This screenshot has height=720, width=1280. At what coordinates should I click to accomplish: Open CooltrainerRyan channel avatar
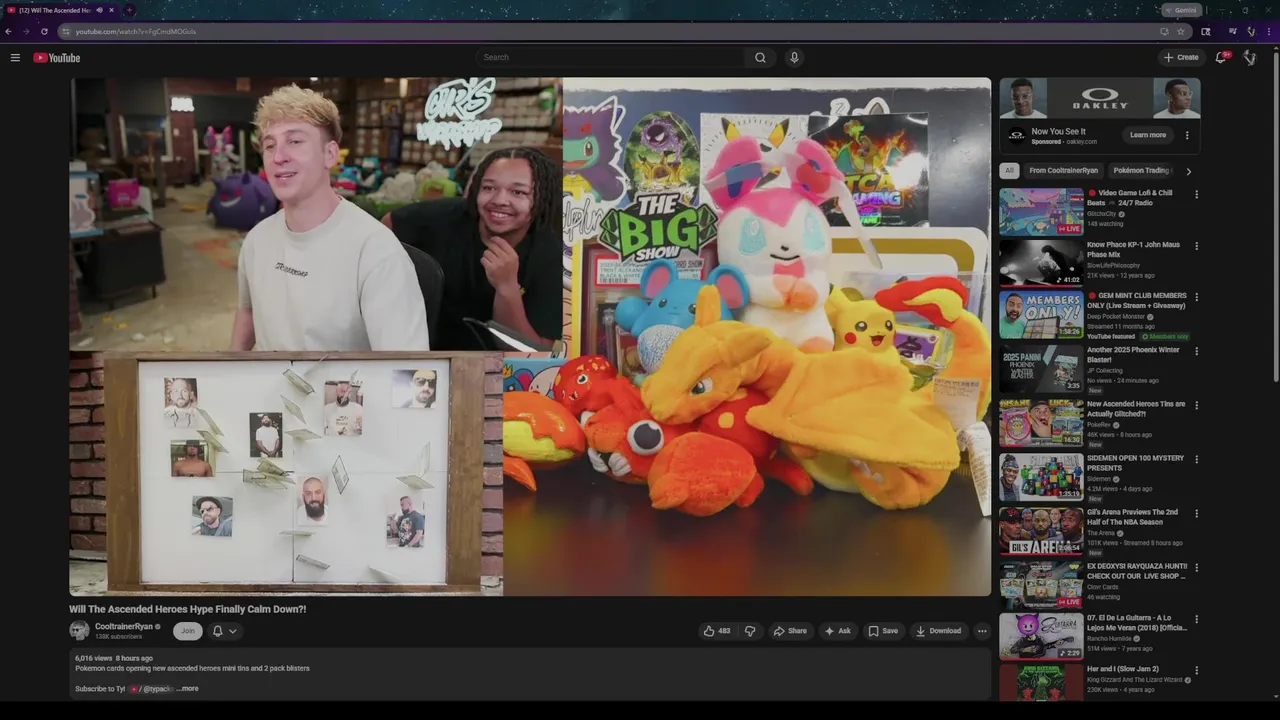pyautogui.click(x=79, y=630)
